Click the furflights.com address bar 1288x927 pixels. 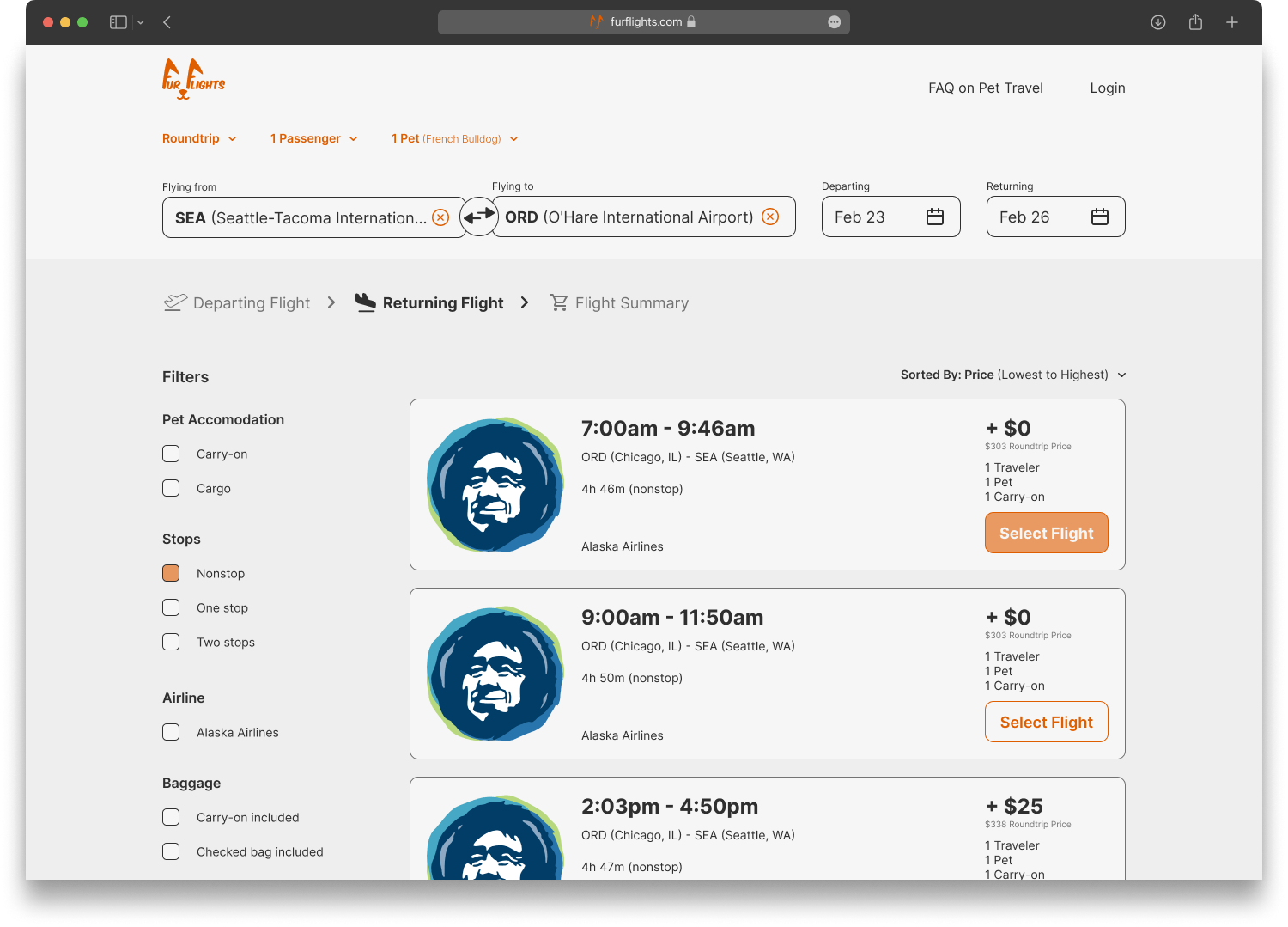[x=644, y=22]
